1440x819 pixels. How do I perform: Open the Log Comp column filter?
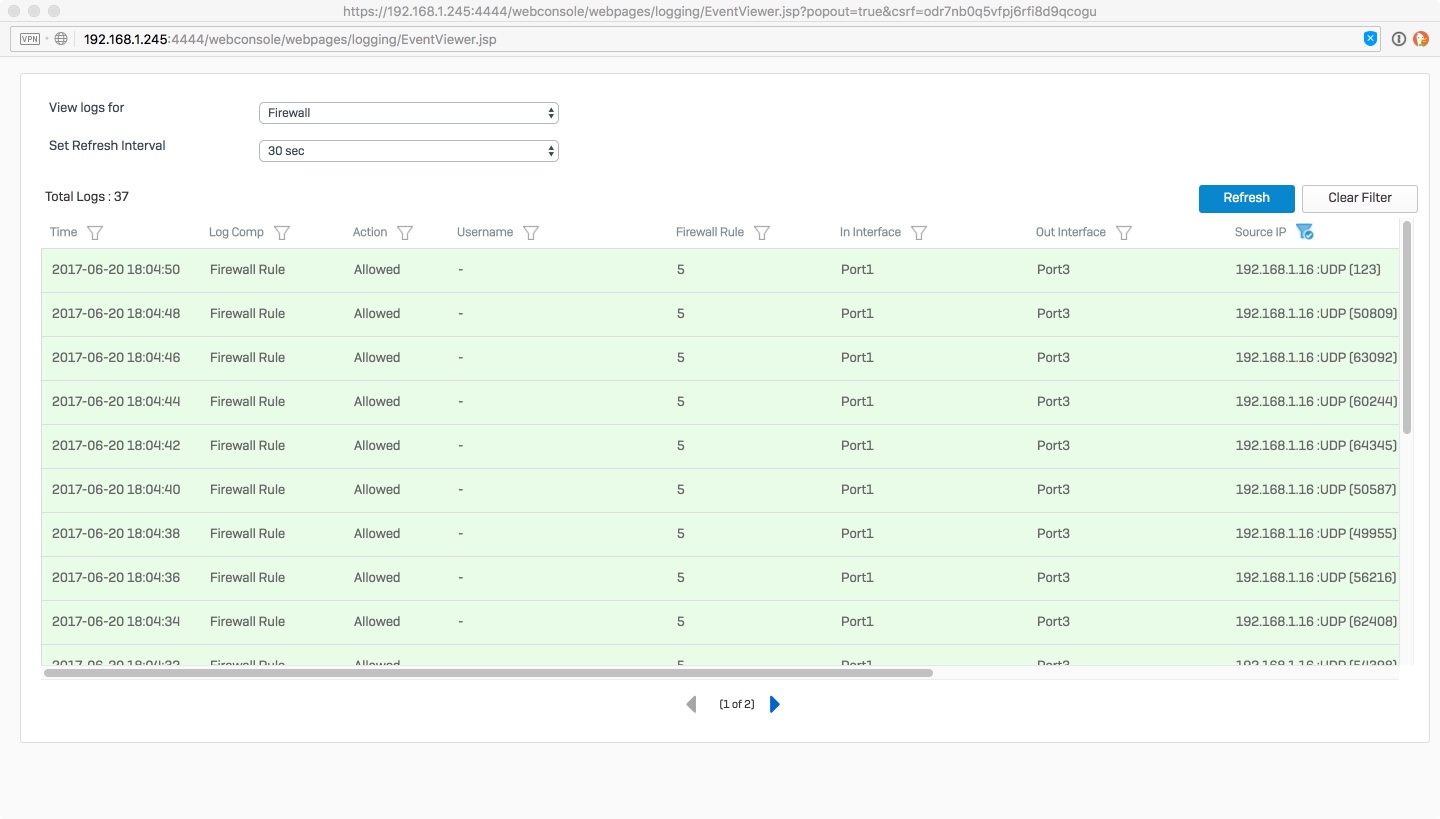pos(282,233)
